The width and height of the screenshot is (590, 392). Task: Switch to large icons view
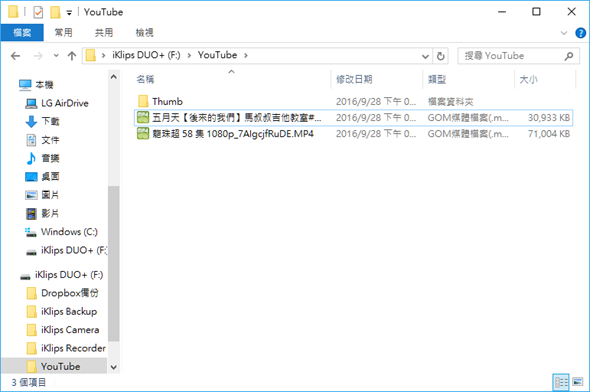578,382
